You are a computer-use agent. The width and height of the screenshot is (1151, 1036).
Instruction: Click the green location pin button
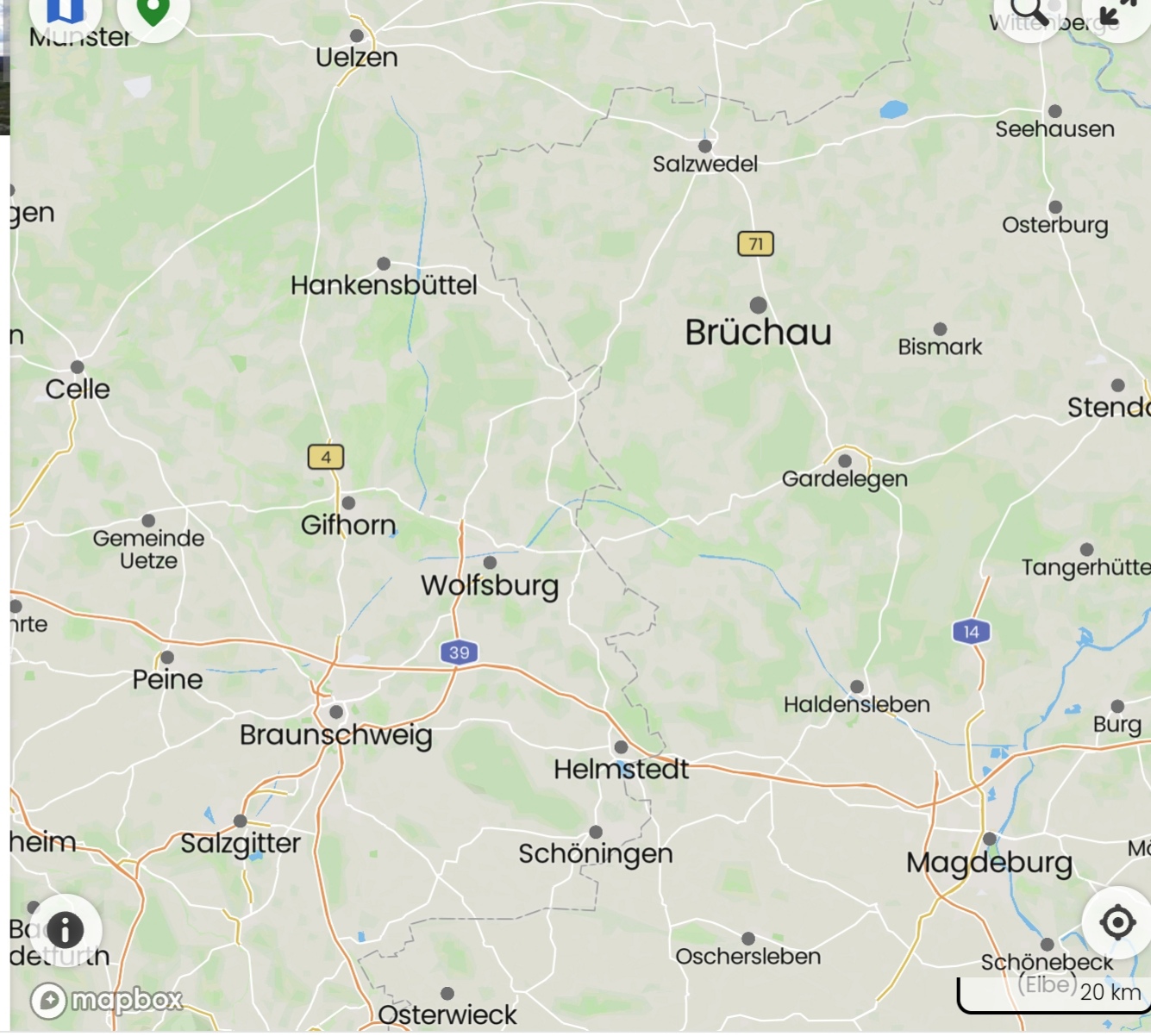tap(153, 10)
